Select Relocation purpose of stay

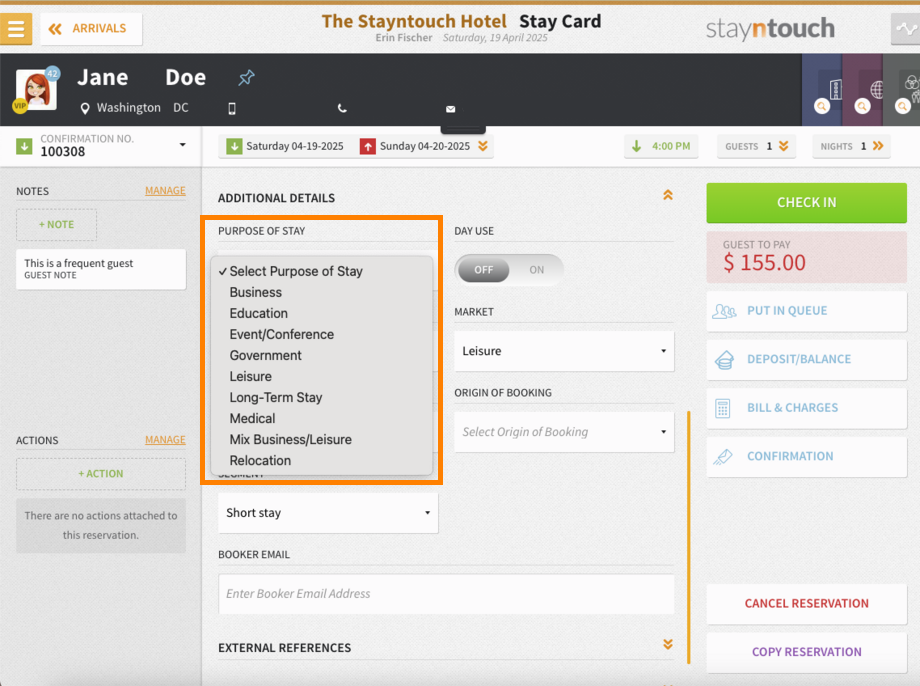pyautogui.click(x=322, y=461)
